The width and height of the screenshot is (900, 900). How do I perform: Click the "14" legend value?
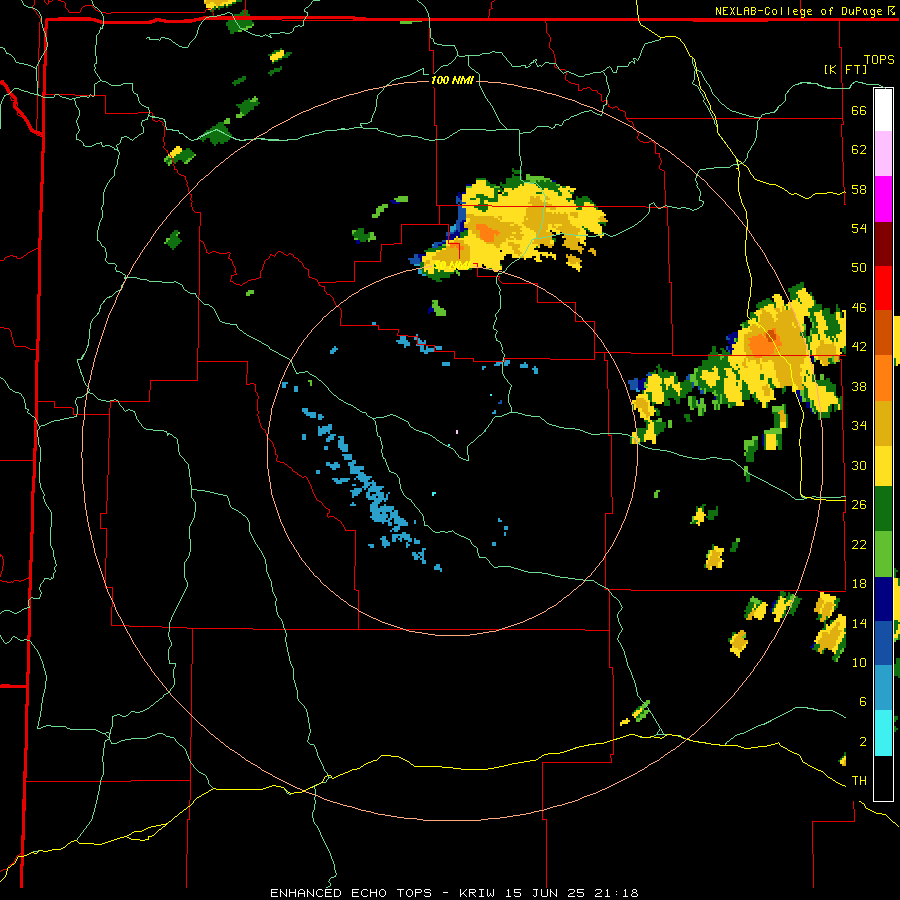[x=859, y=623]
